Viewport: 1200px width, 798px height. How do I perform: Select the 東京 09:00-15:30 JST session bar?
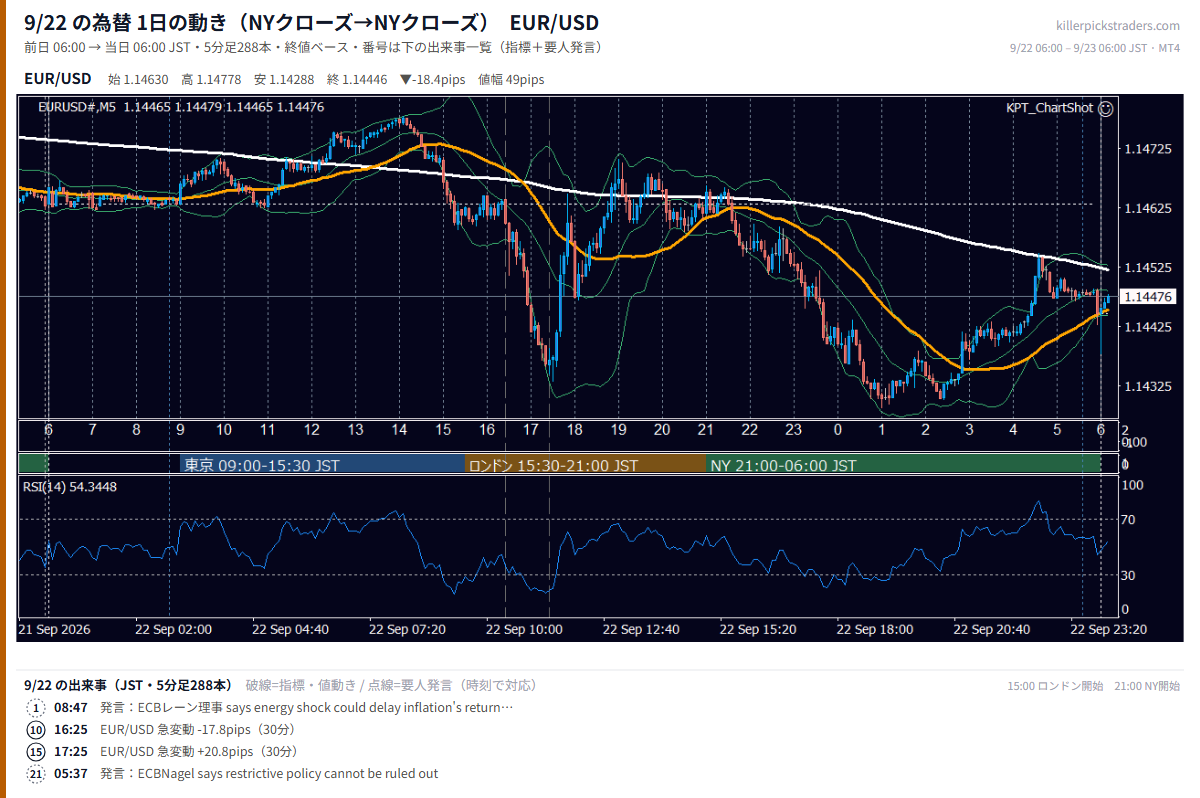[323, 465]
